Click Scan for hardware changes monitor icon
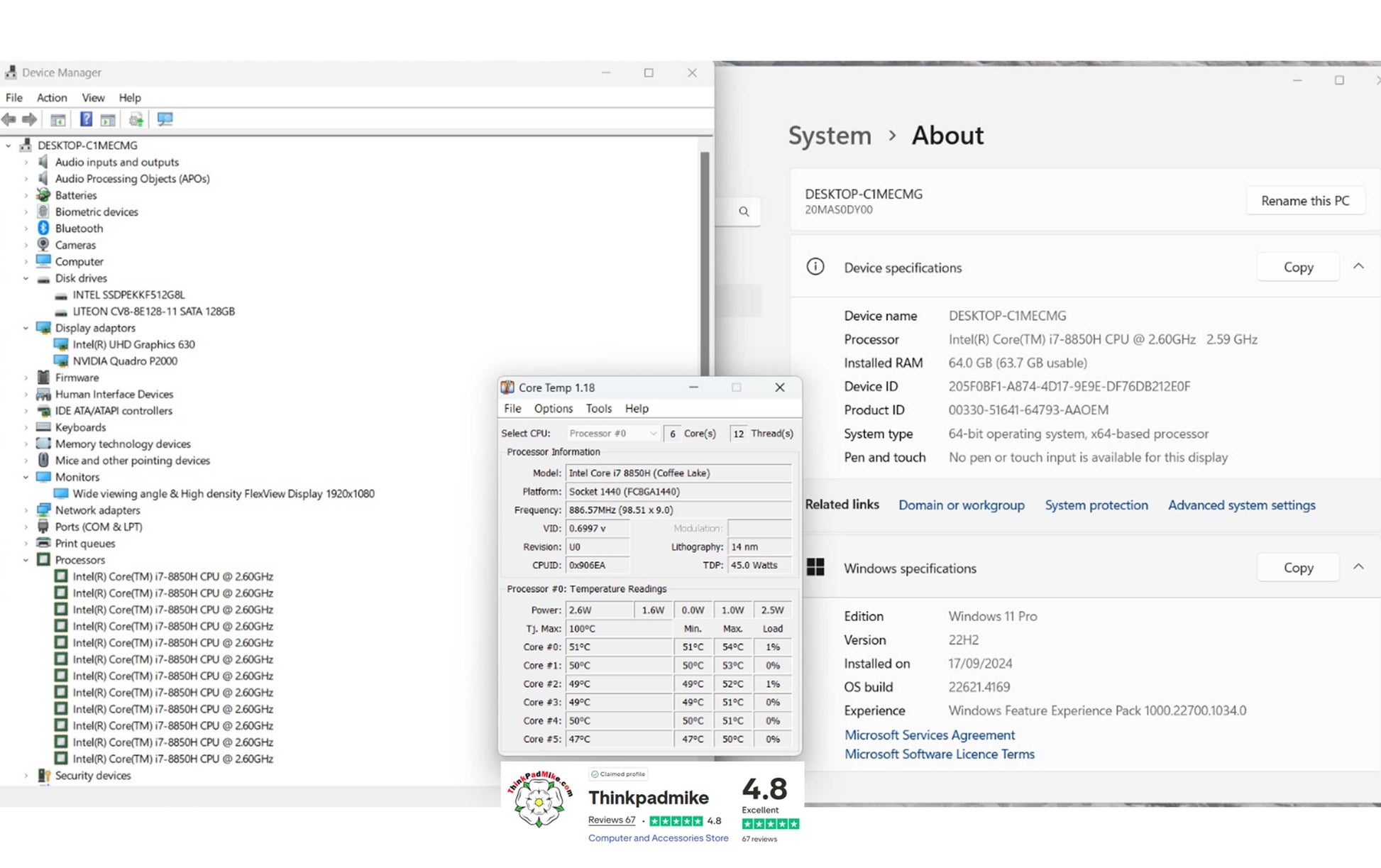The image size is (1381, 868). click(x=165, y=119)
